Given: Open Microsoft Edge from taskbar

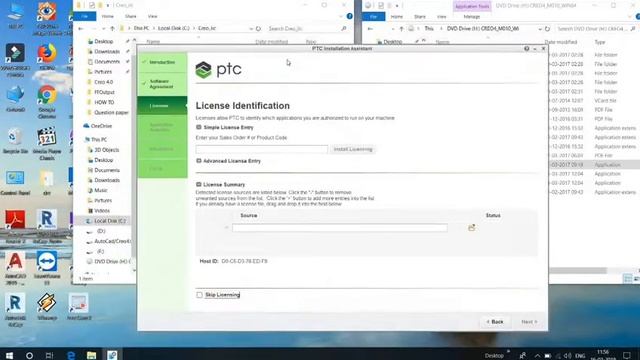Looking at the screenshot, I should click(x=71, y=355).
